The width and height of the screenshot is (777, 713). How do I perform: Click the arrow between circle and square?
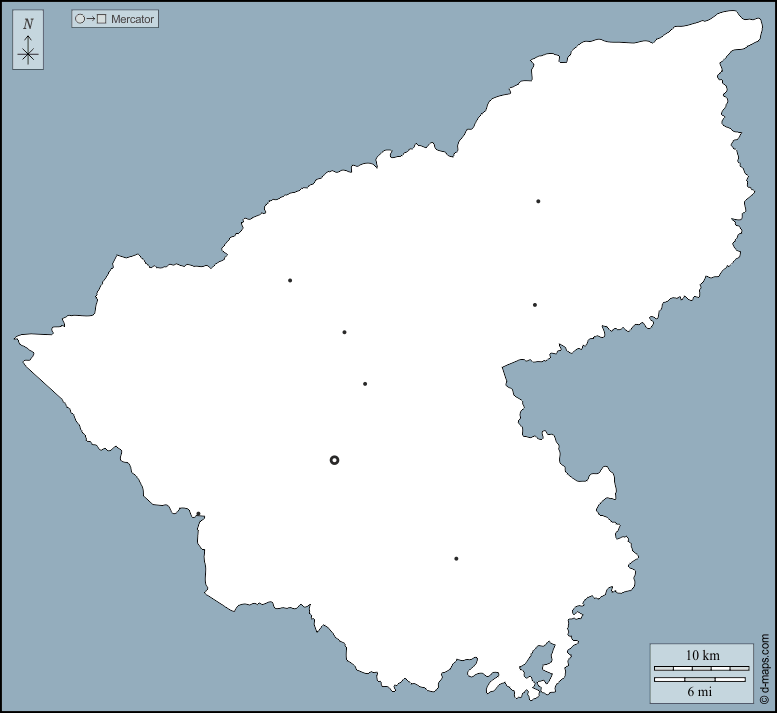(x=91, y=19)
